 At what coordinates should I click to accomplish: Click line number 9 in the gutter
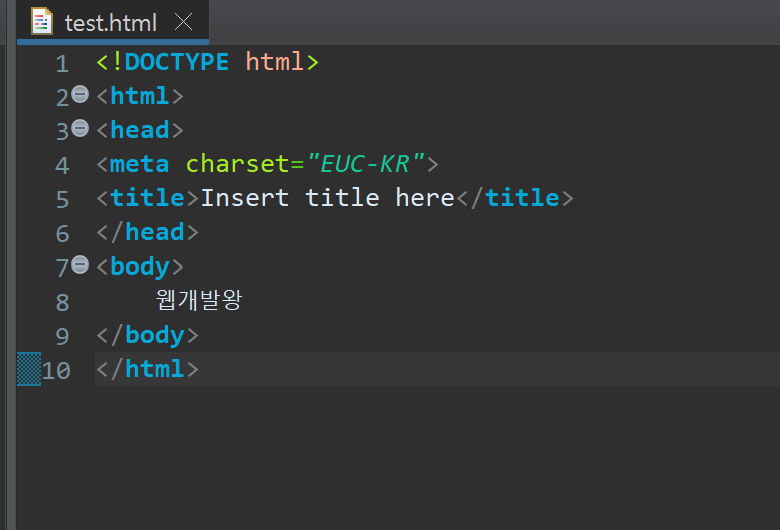tap(62, 336)
